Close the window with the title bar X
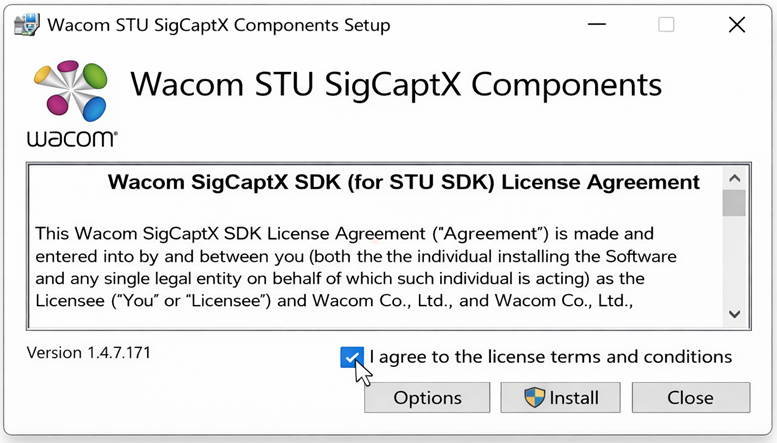The image size is (777, 443). pyautogui.click(x=736, y=25)
